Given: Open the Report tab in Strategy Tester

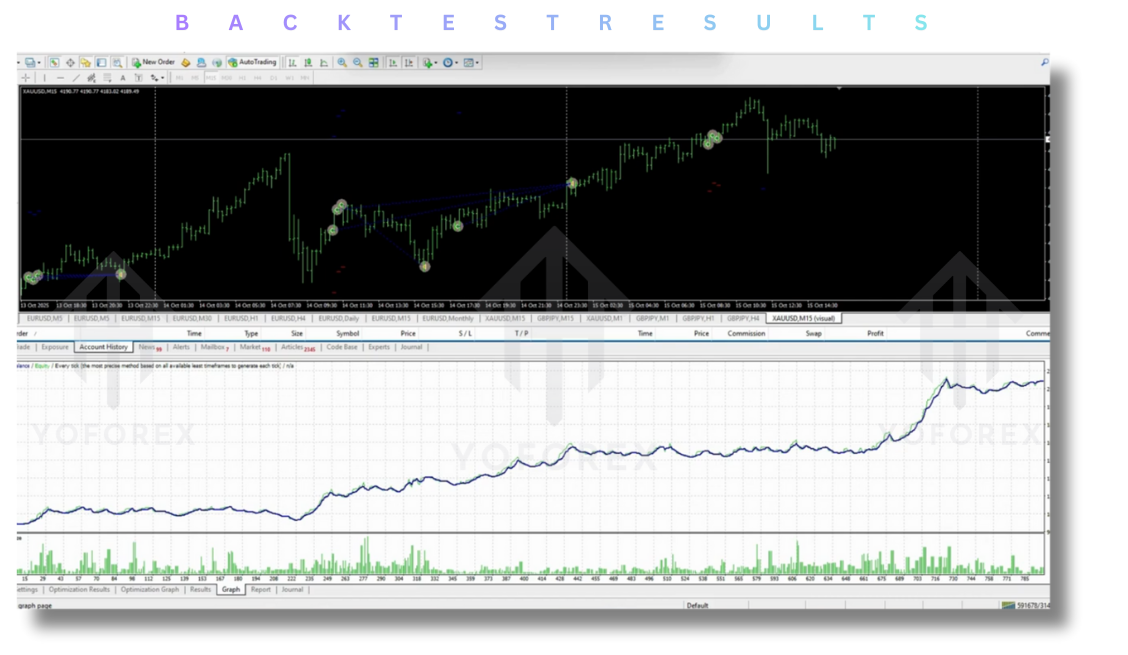Looking at the screenshot, I should (x=261, y=590).
